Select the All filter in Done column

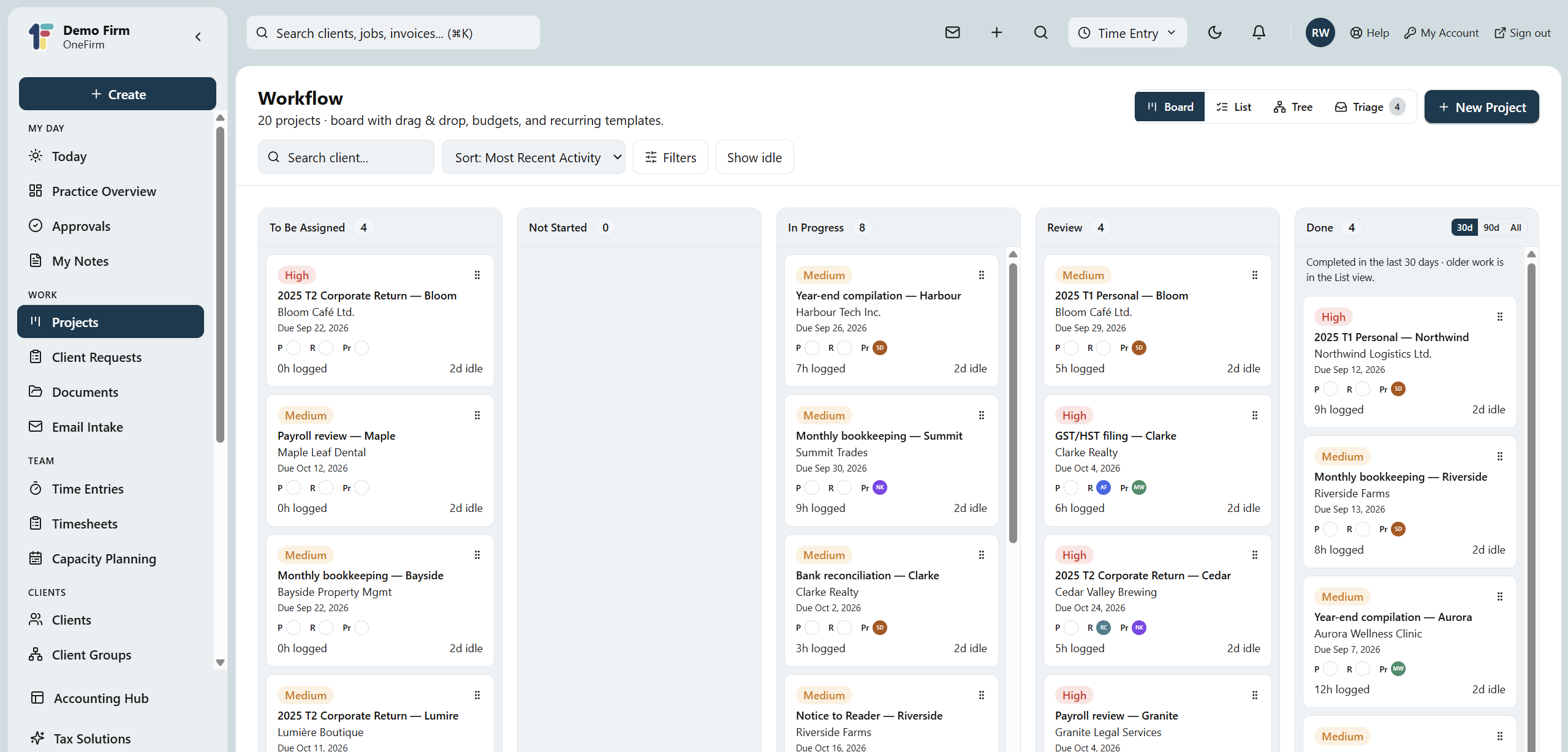(1515, 228)
